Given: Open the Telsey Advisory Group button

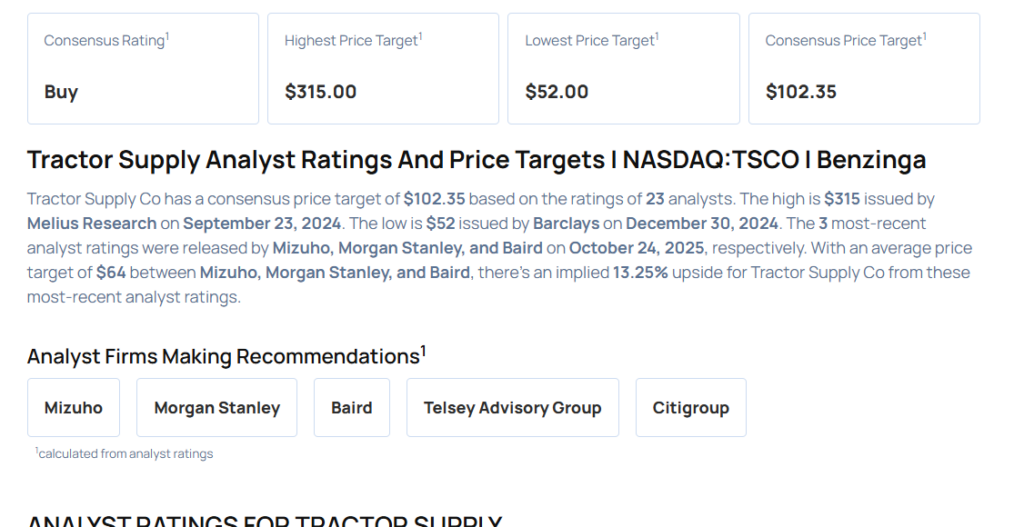Looking at the screenshot, I should 512,408.
